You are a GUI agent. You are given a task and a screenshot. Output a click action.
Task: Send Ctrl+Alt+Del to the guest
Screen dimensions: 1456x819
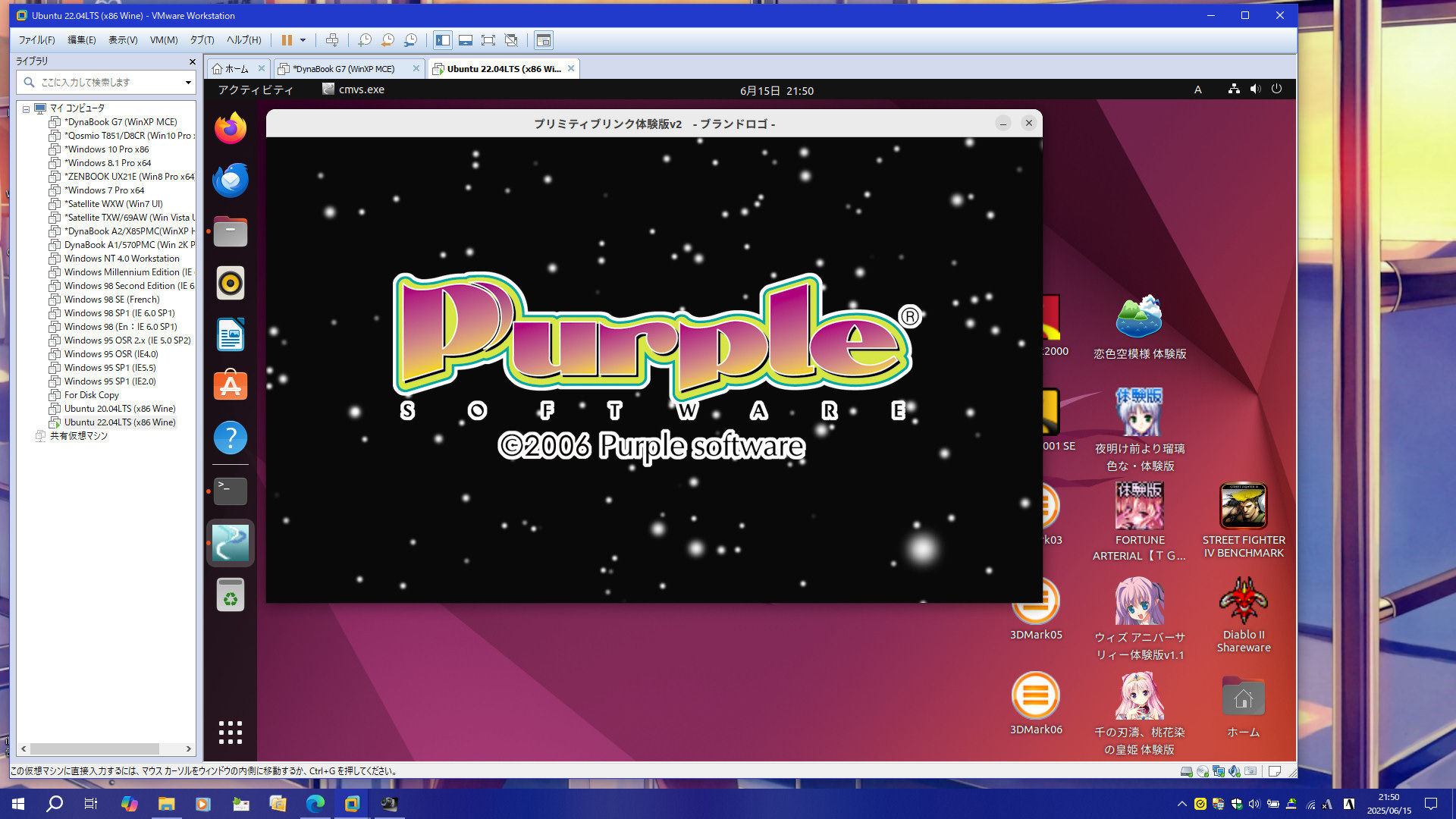(332, 40)
